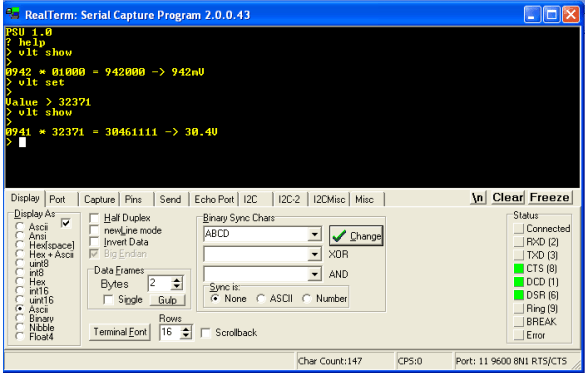
Task: Open the ABCD sync chars dropdown
Action: point(314,234)
